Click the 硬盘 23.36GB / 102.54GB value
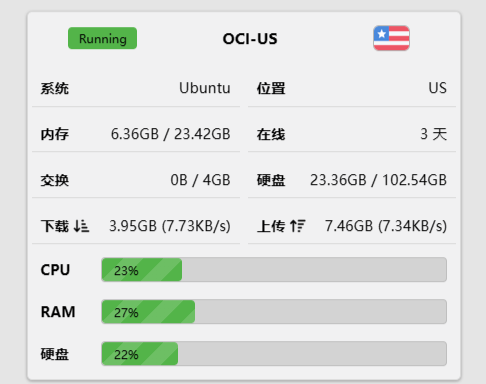Viewport: 486px width, 384px height. pyautogui.click(x=378, y=180)
